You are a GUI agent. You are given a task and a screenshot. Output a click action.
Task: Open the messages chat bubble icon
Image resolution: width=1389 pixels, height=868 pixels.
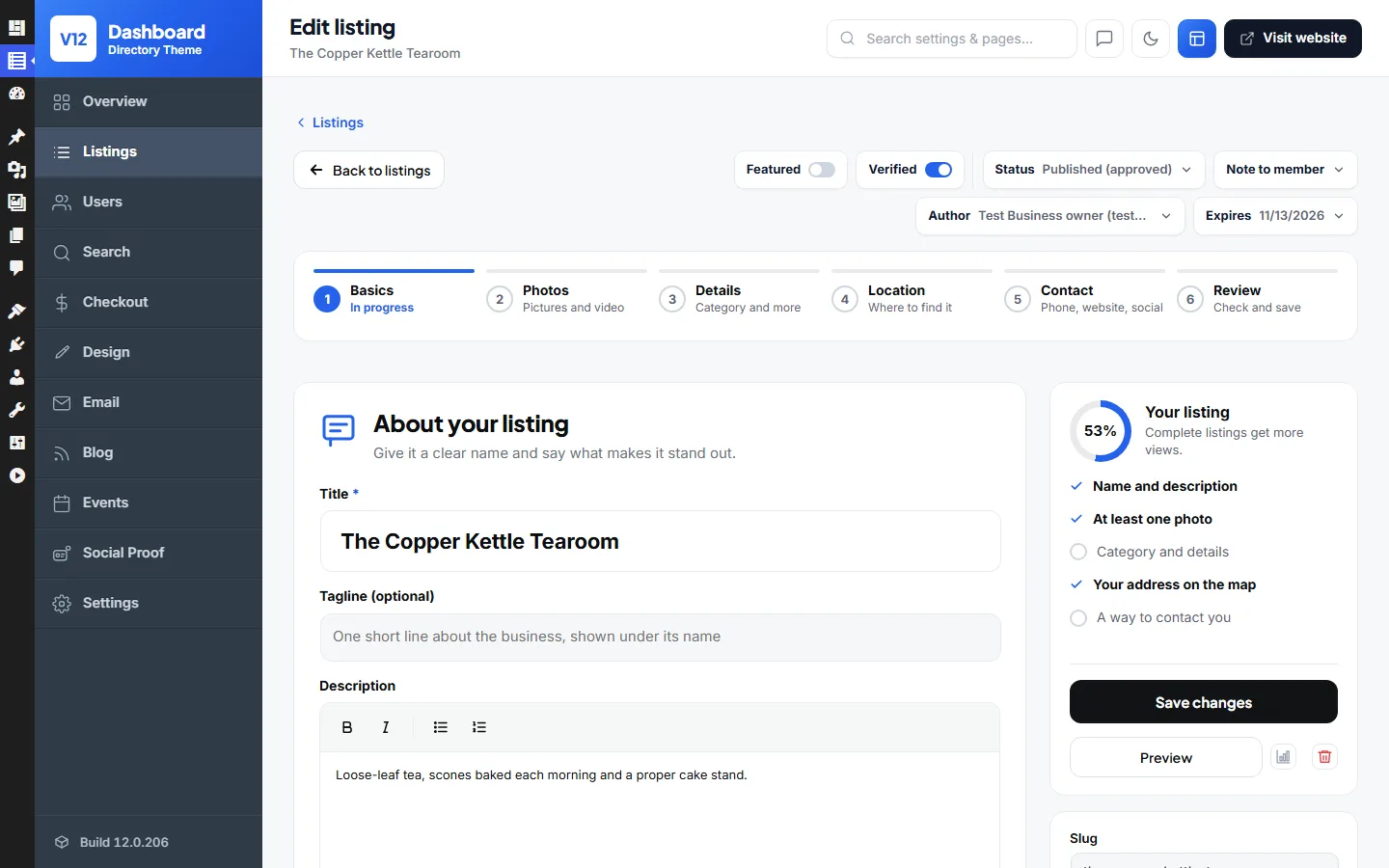[x=1104, y=39]
